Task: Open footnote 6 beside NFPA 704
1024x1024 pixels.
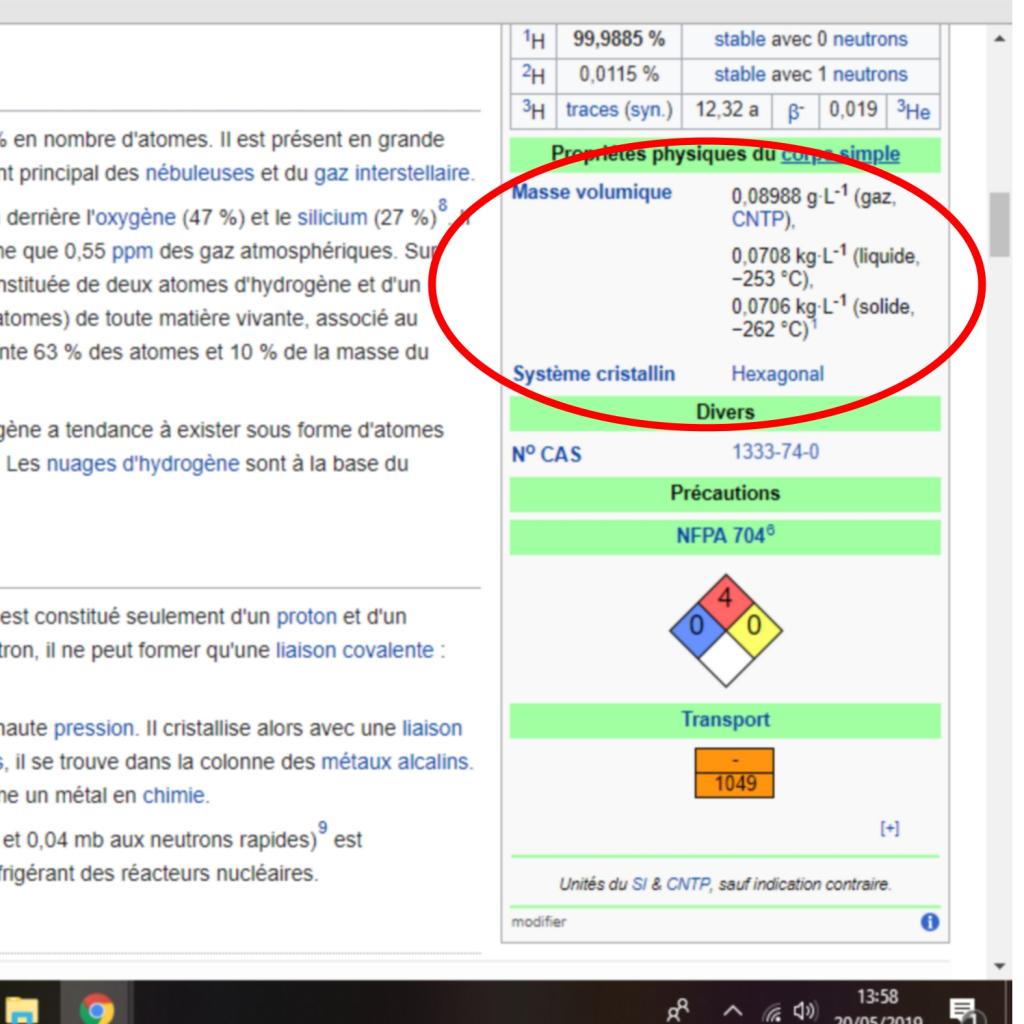Action: click(x=771, y=530)
